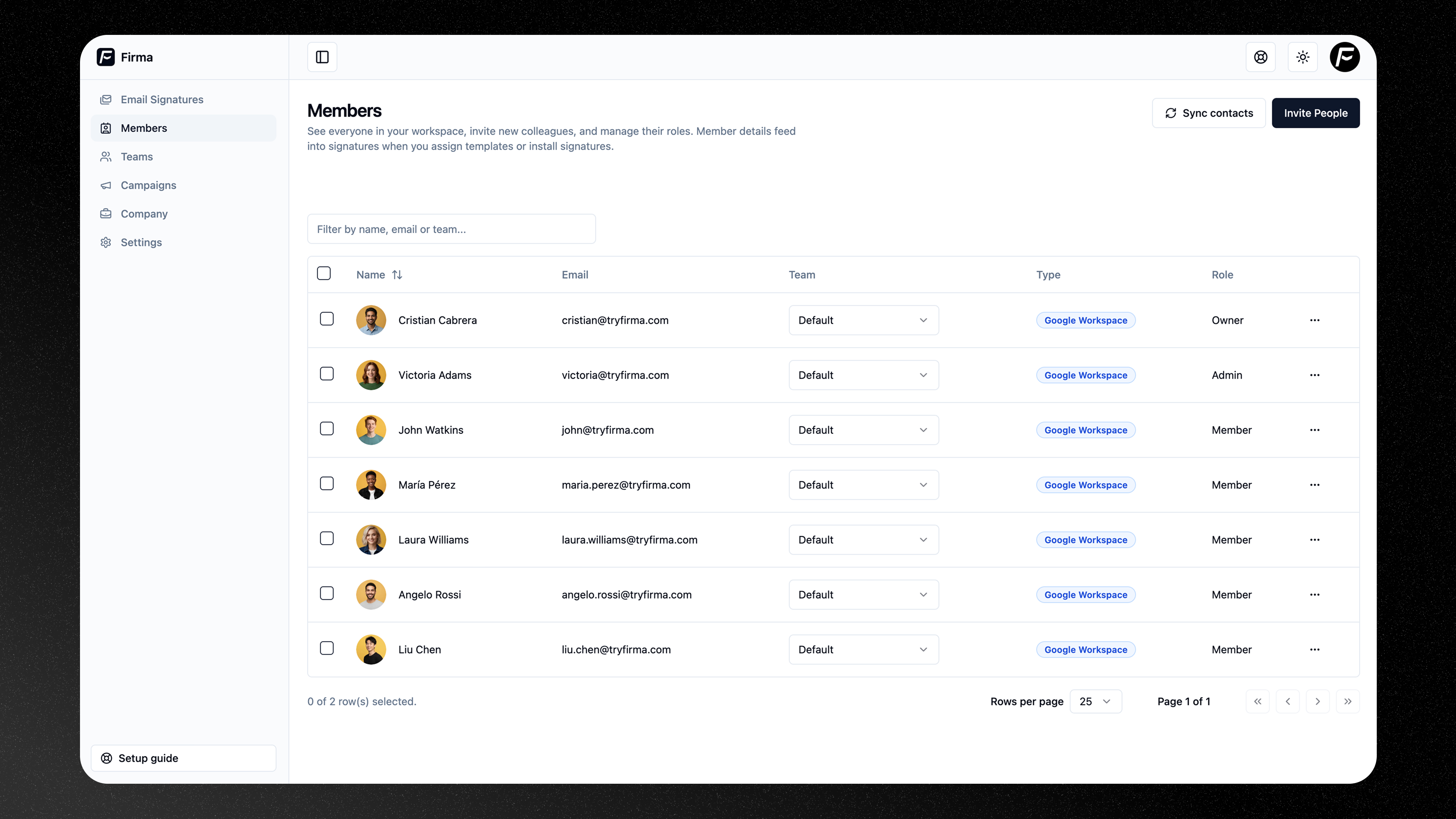Switch theme with the sun icon
Screen dimensions: 1456x819
pos(1303,57)
